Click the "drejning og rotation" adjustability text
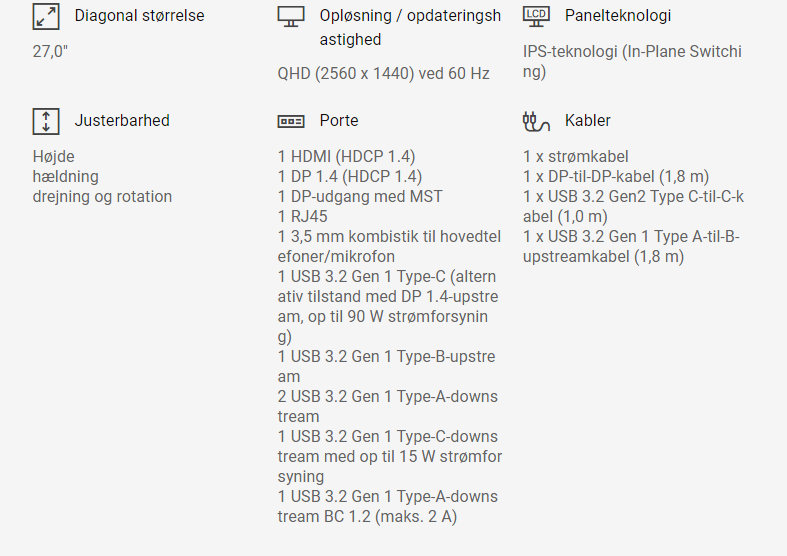 tap(102, 197)
